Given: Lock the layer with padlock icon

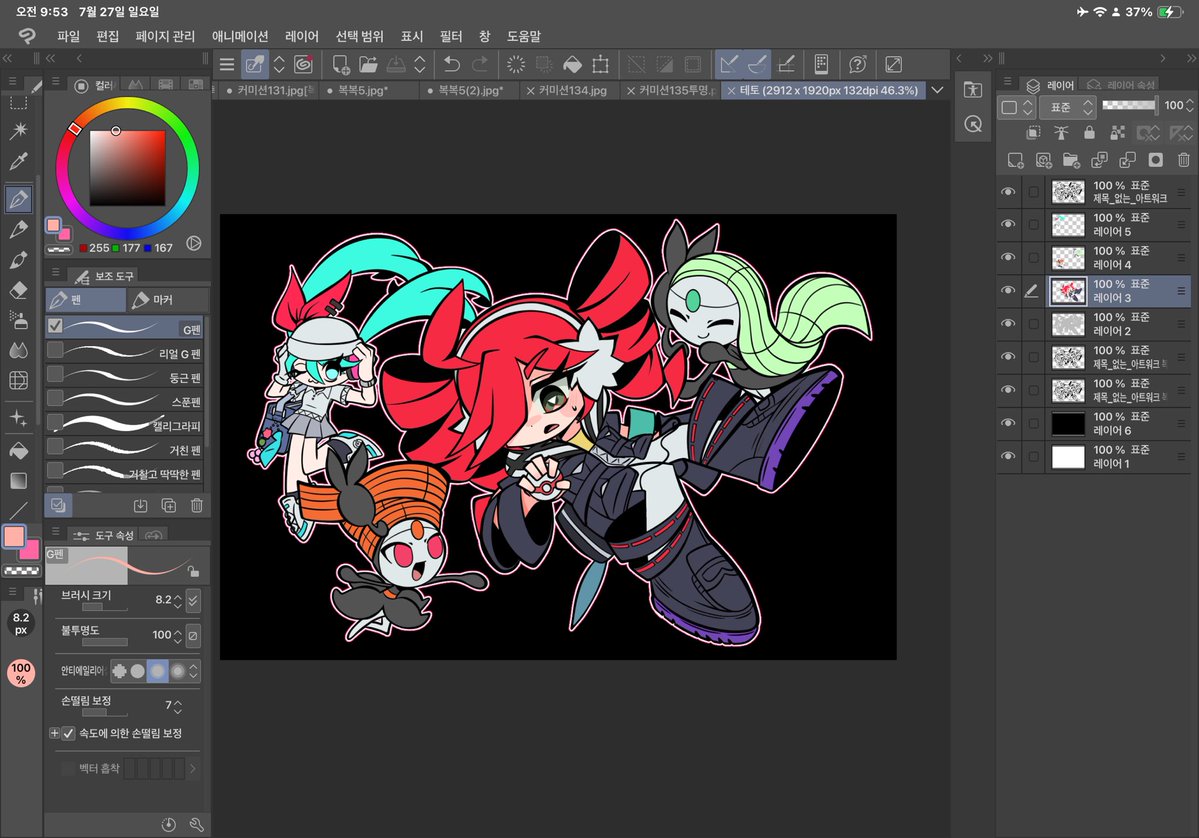Looking at the screenshot, I should click(1089, 133).
